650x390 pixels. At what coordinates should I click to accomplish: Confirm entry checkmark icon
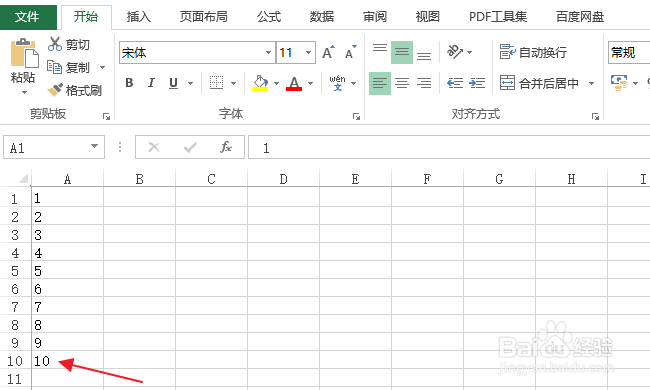tap(190, 147)
